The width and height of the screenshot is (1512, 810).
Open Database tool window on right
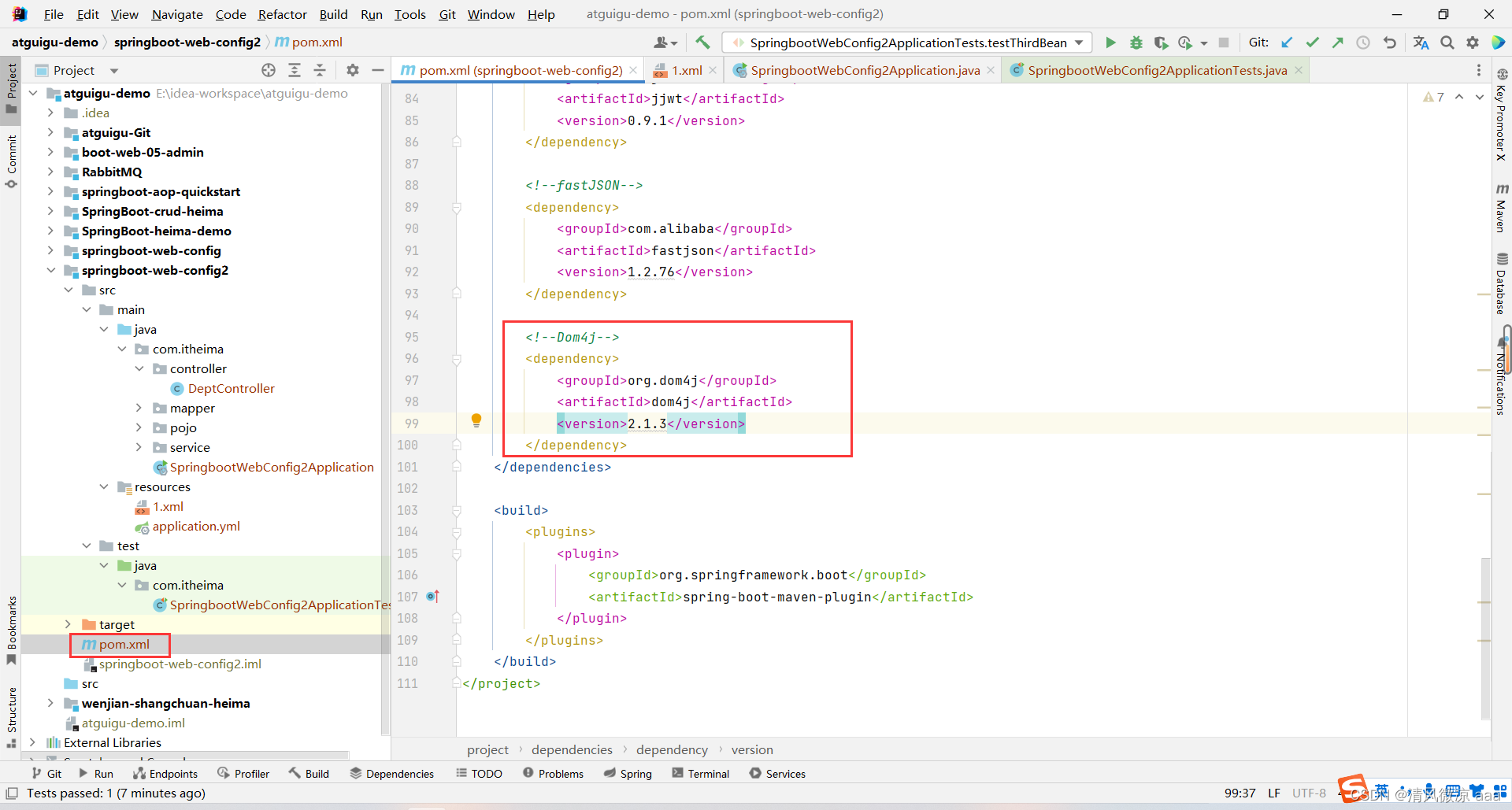1502,283
